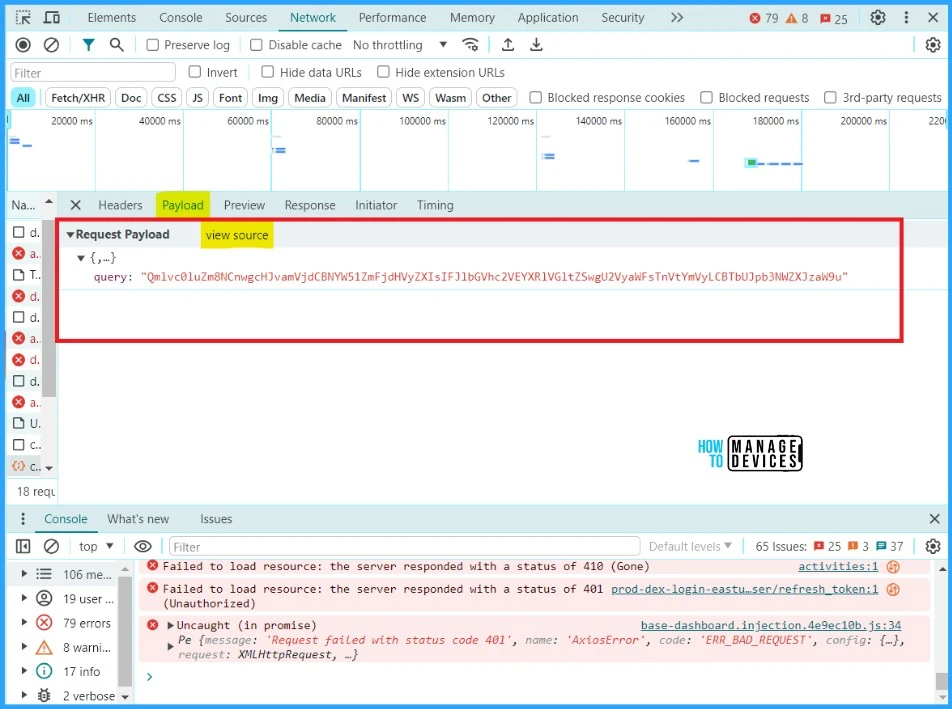The height and width of the screenshot is (709, 952).
Task: Expand the Uncaught (in promise) error
Action: click(x=171, y=625)
